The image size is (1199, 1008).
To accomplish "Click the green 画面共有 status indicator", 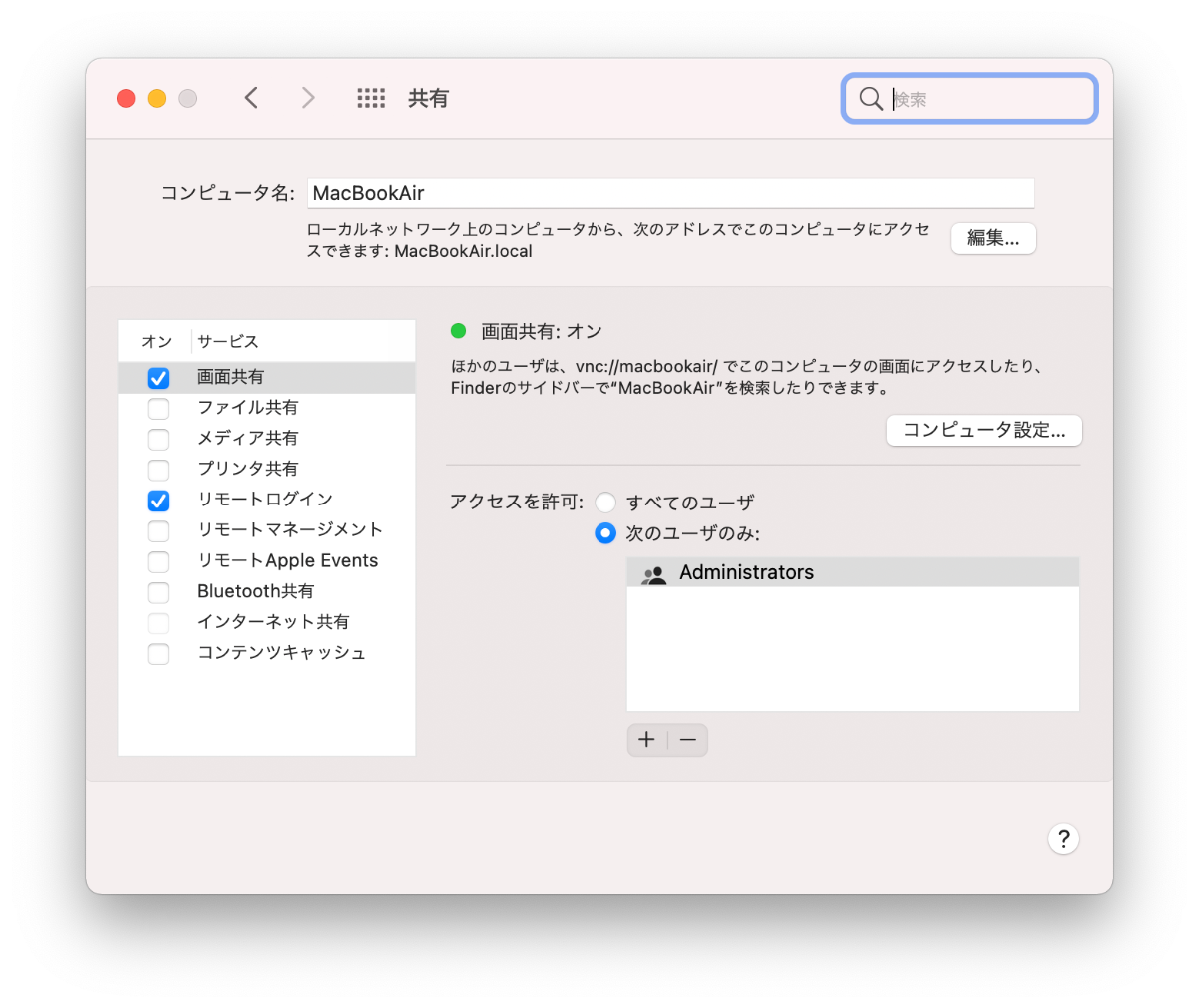I will point(459,331).
